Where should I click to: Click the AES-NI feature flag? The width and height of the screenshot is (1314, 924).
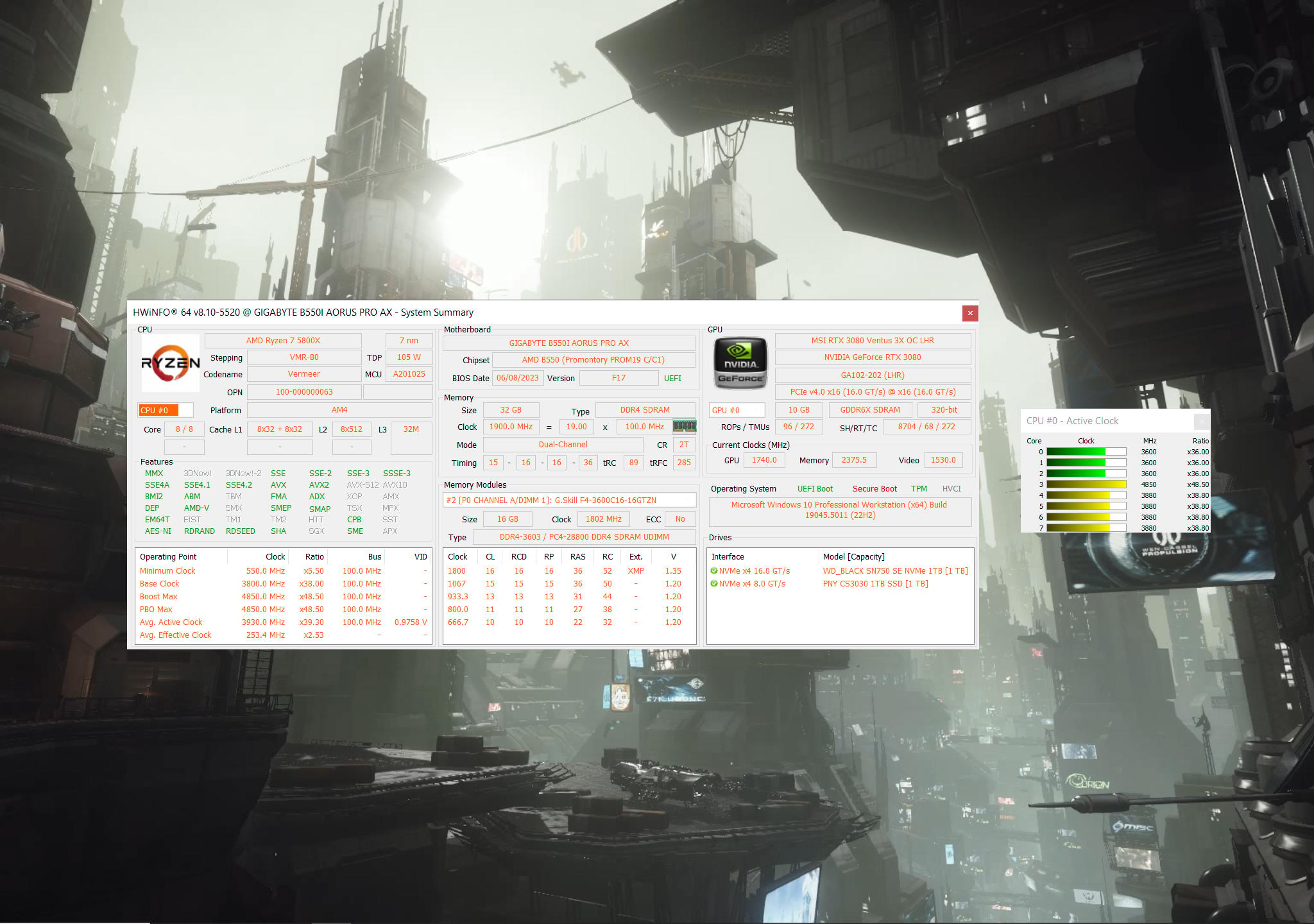tap(158, 531)
